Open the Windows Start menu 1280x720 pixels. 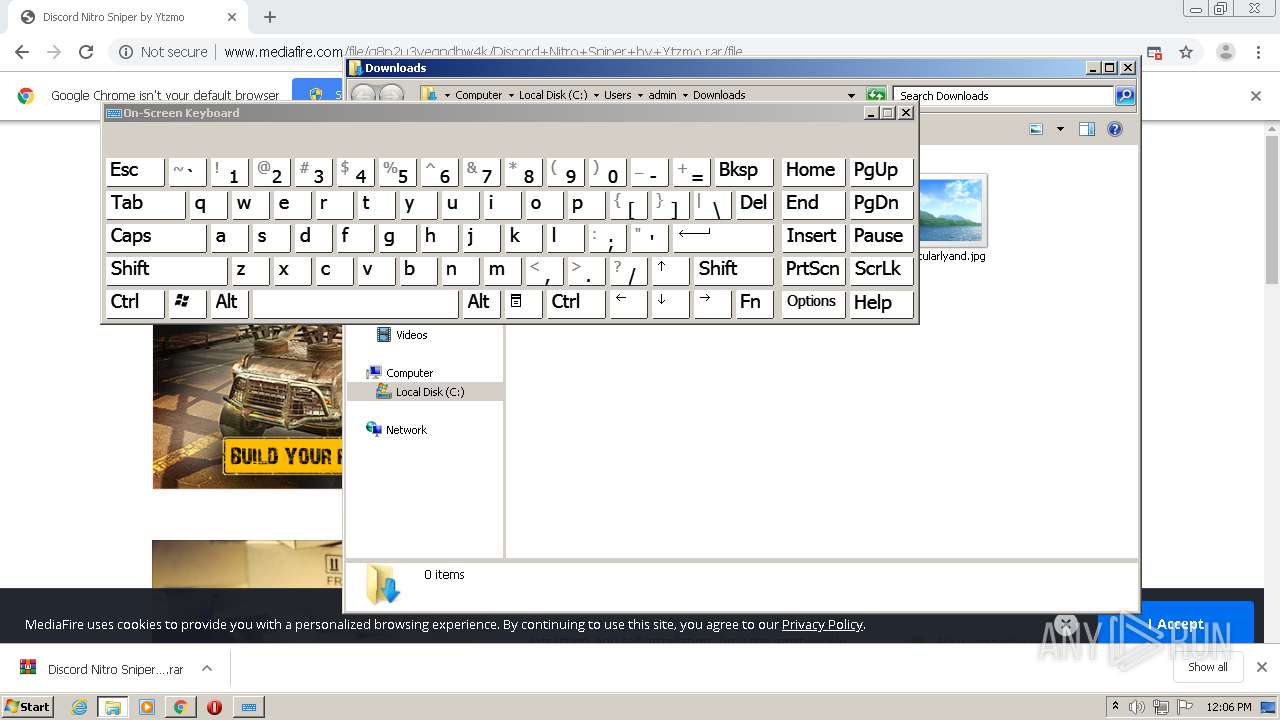click(28, 706)
